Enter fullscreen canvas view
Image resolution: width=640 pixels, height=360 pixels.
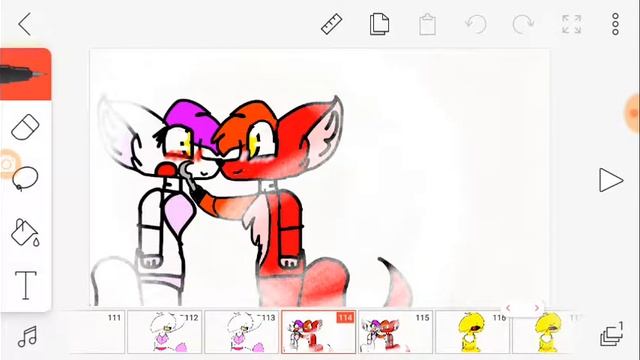pyautogui.click(x=571, y=24)
